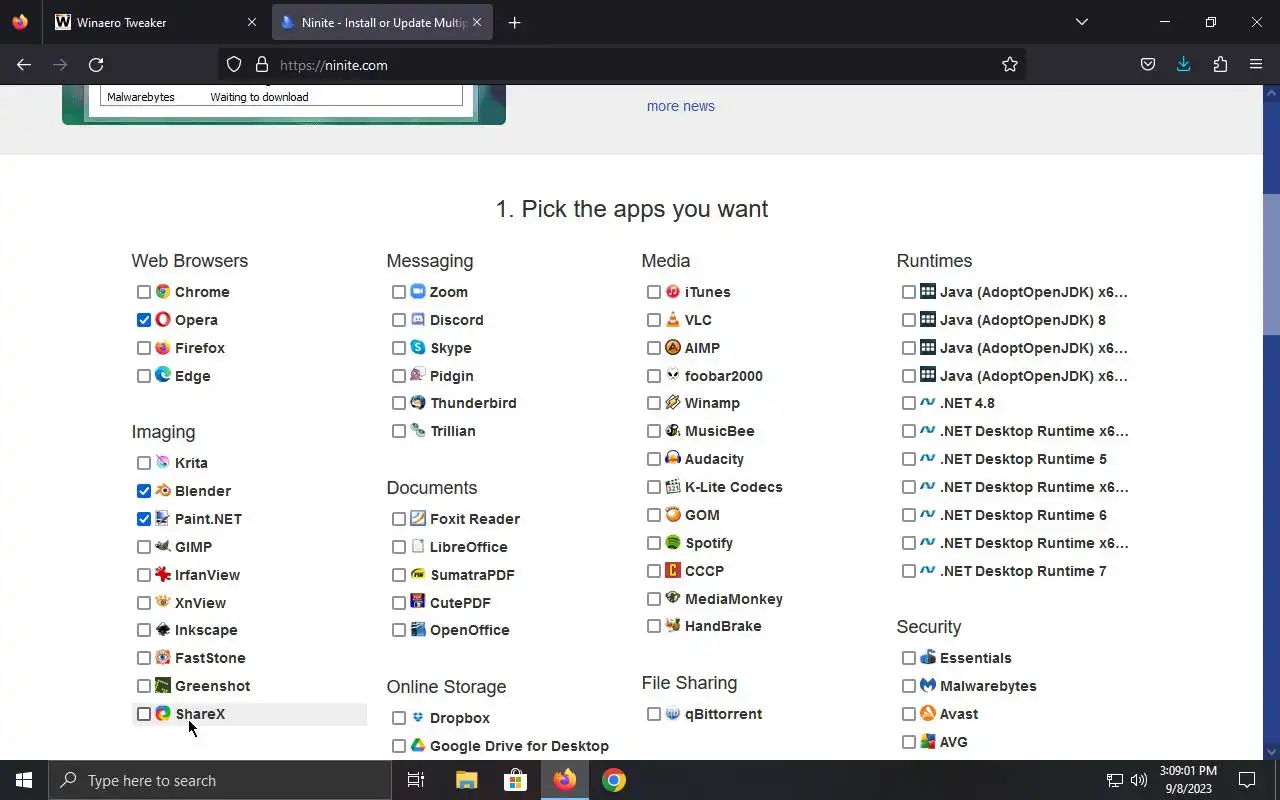Screen dimensions: 1280x800
Task: Click the Dropbox icon under Online Storage
Action: click(418, 718)
